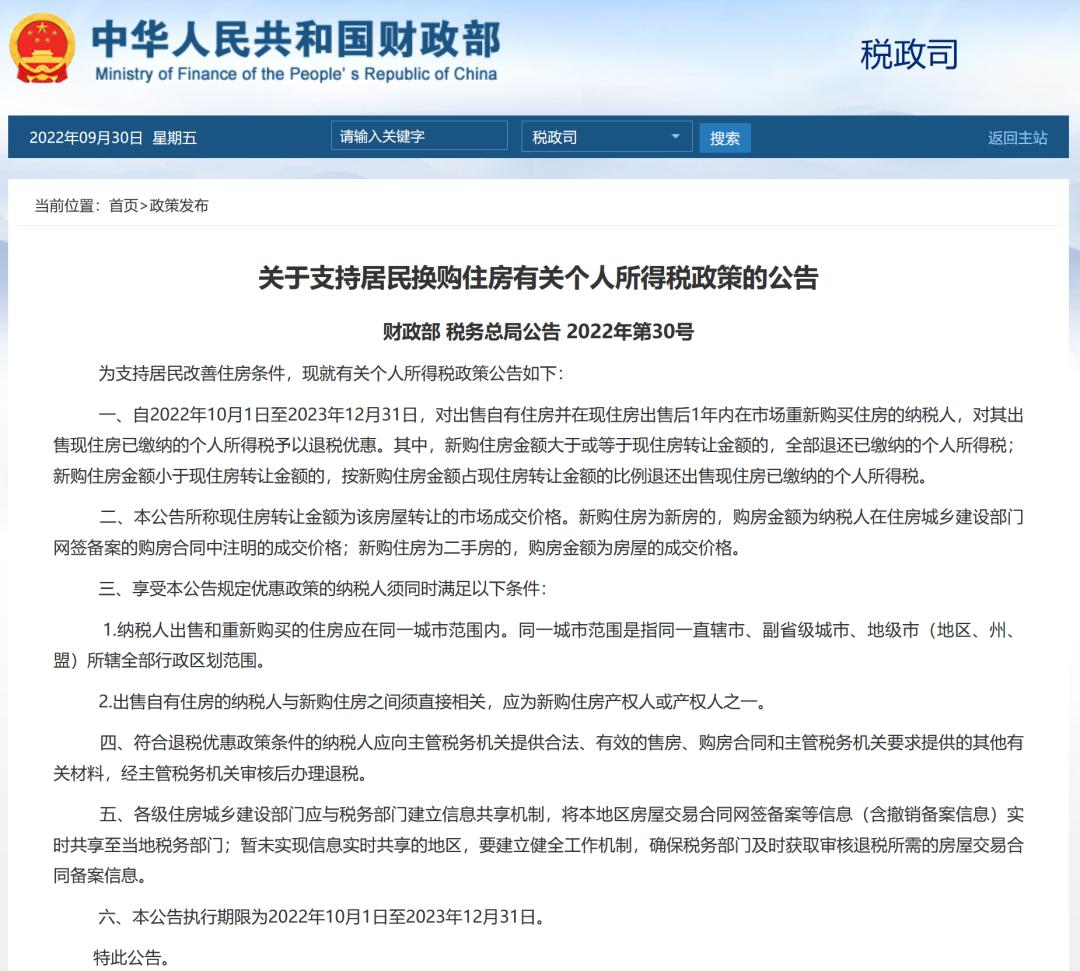The image size is (1080, 971).
Task: Open the 返回主站 link
Action: pyautogui.click(x=1016, y=137)
